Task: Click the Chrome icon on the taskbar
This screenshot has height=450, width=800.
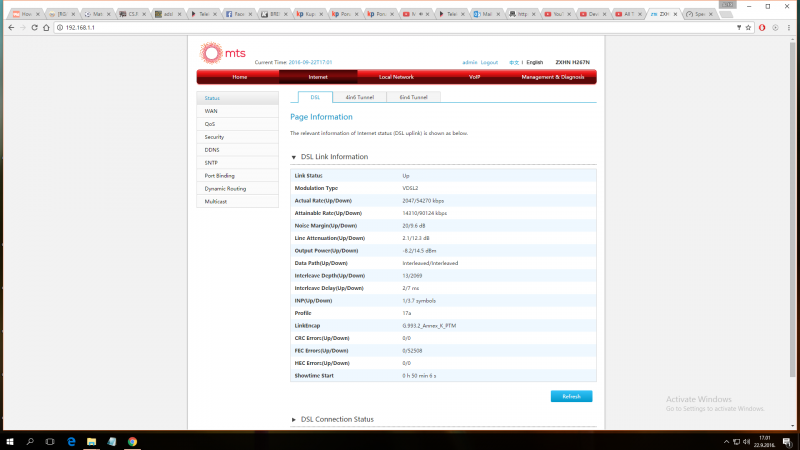Action: click(132, 441)
